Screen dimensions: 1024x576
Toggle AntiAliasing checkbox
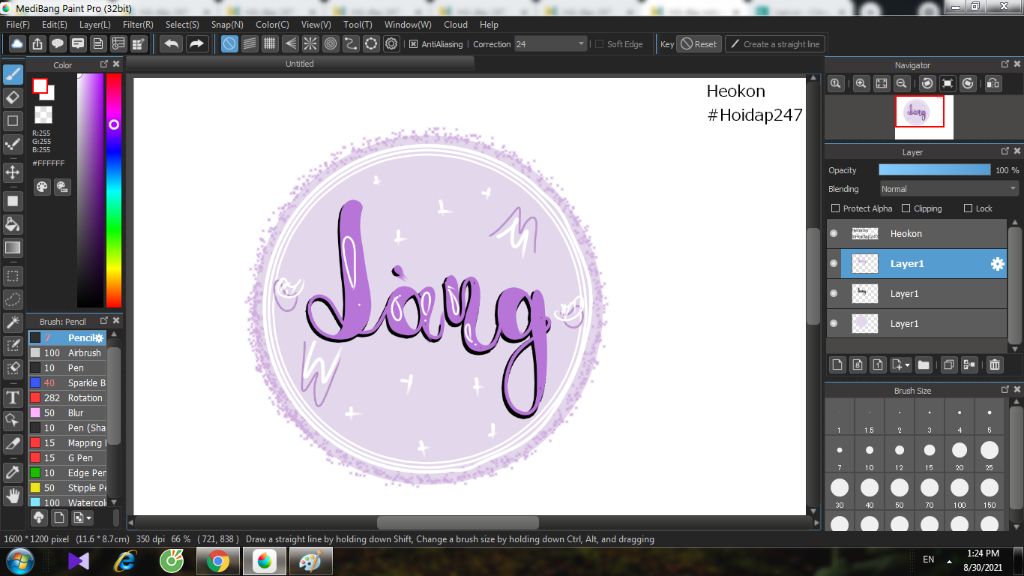[413, 44]
